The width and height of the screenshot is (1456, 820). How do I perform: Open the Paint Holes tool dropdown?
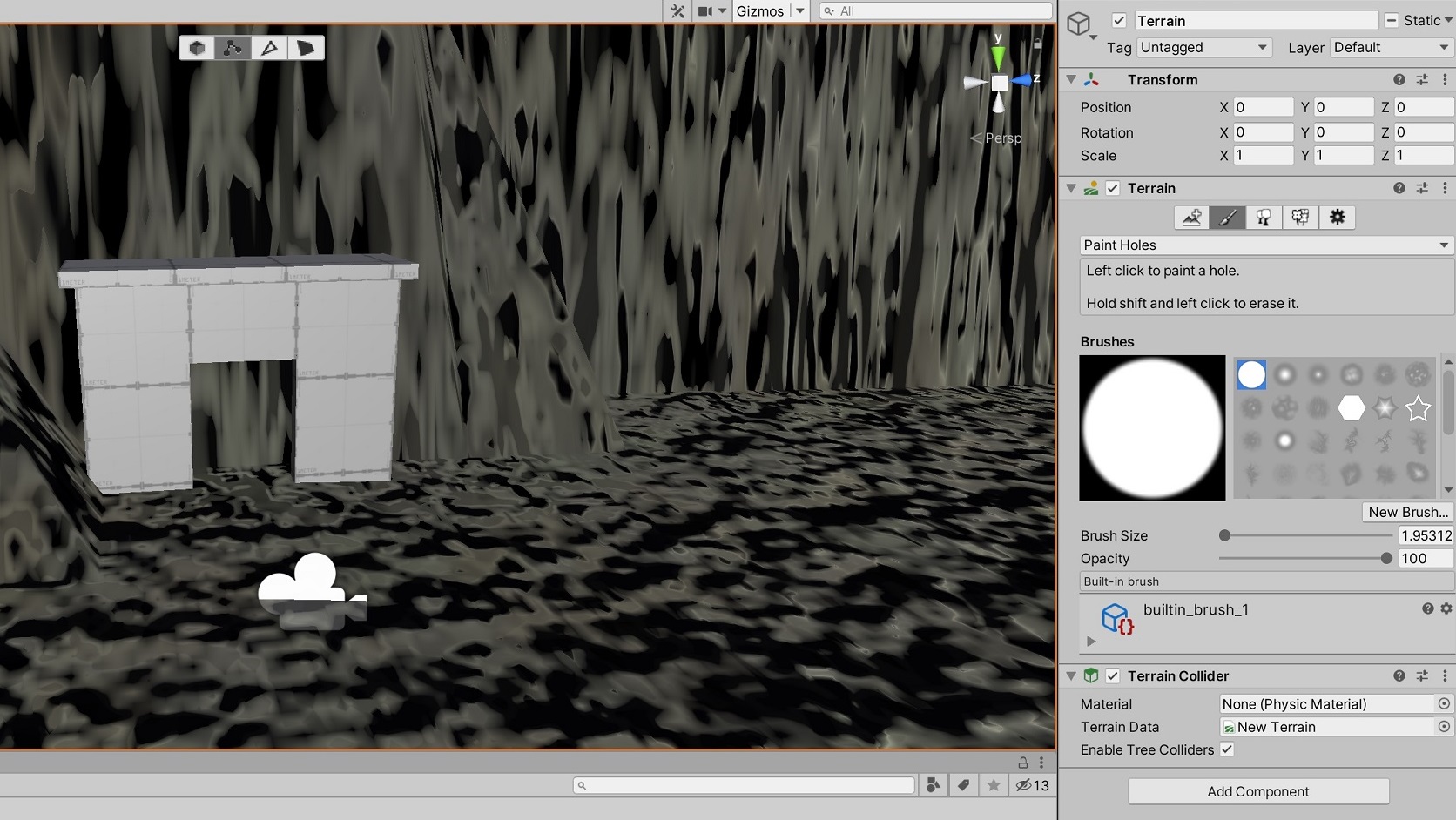point(1267,245)
